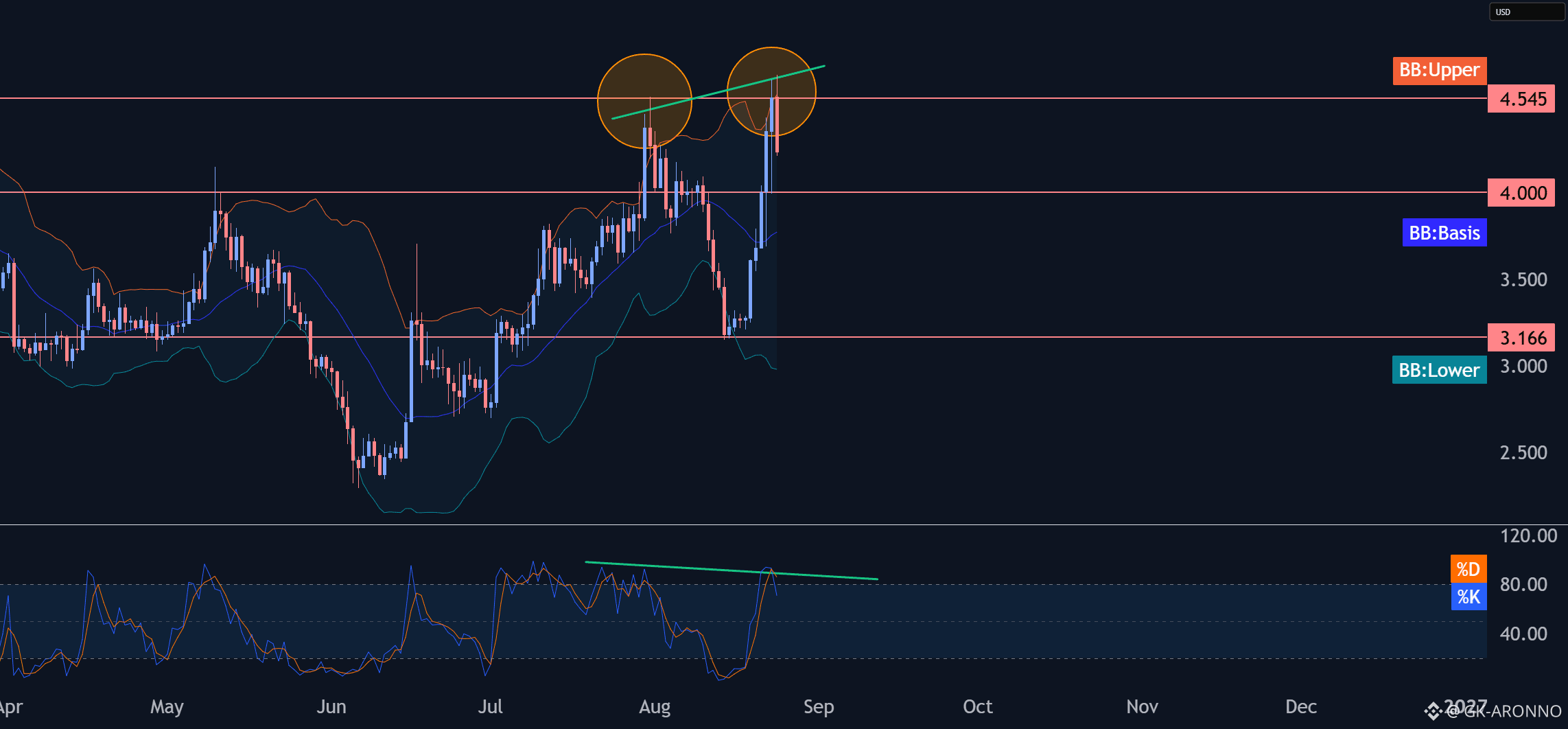Click the Dec label on time axis
The width and height of the screenshot is (1568, 729).
pos(1301,706)
